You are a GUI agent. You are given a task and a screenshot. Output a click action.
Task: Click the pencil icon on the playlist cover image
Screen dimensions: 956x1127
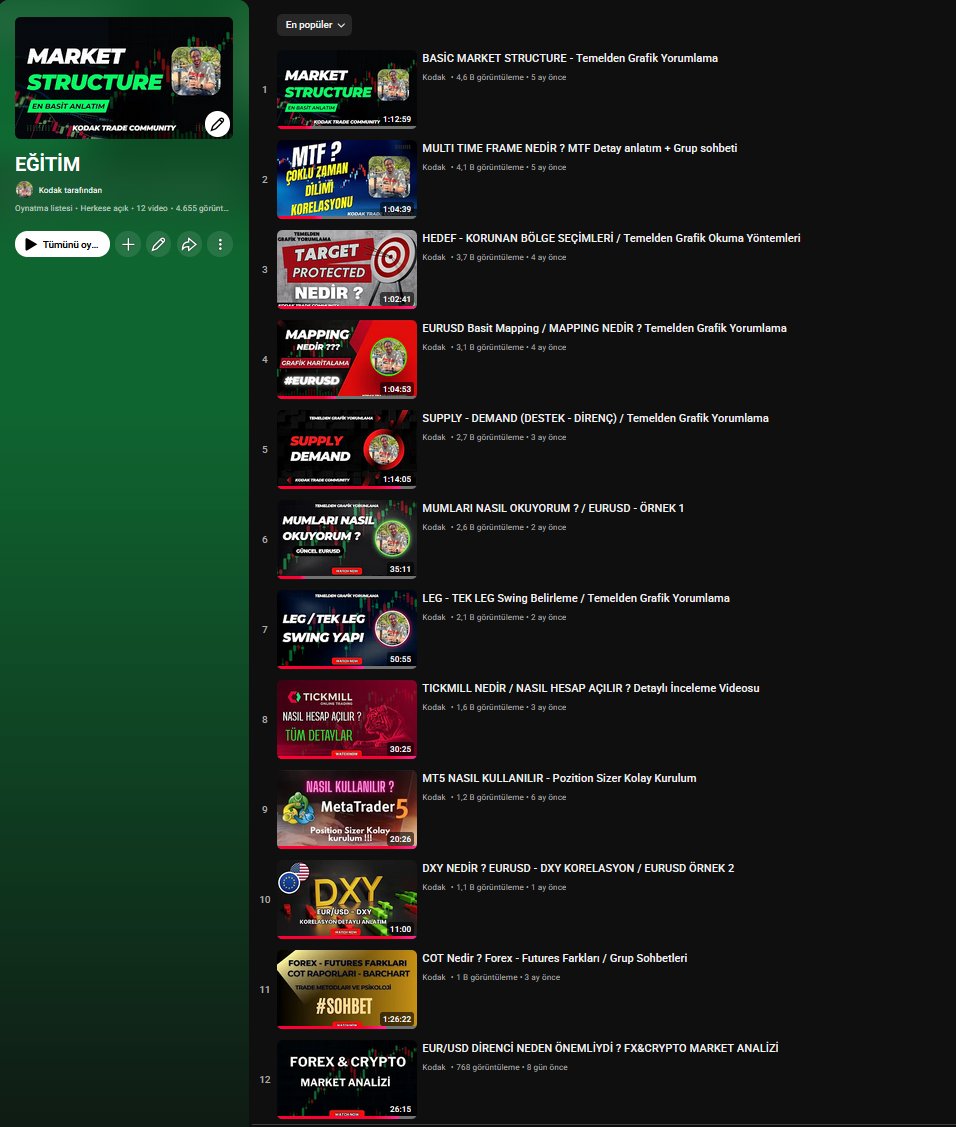217,124
